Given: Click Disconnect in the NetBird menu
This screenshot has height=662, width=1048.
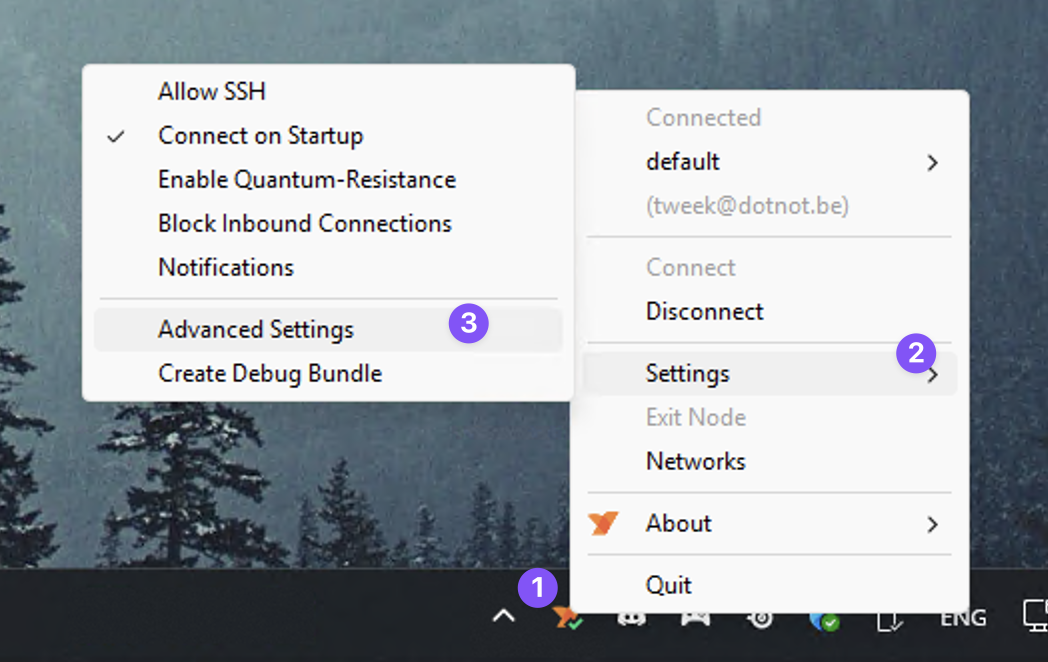Looking at the screenshot, I should [770, 312].
